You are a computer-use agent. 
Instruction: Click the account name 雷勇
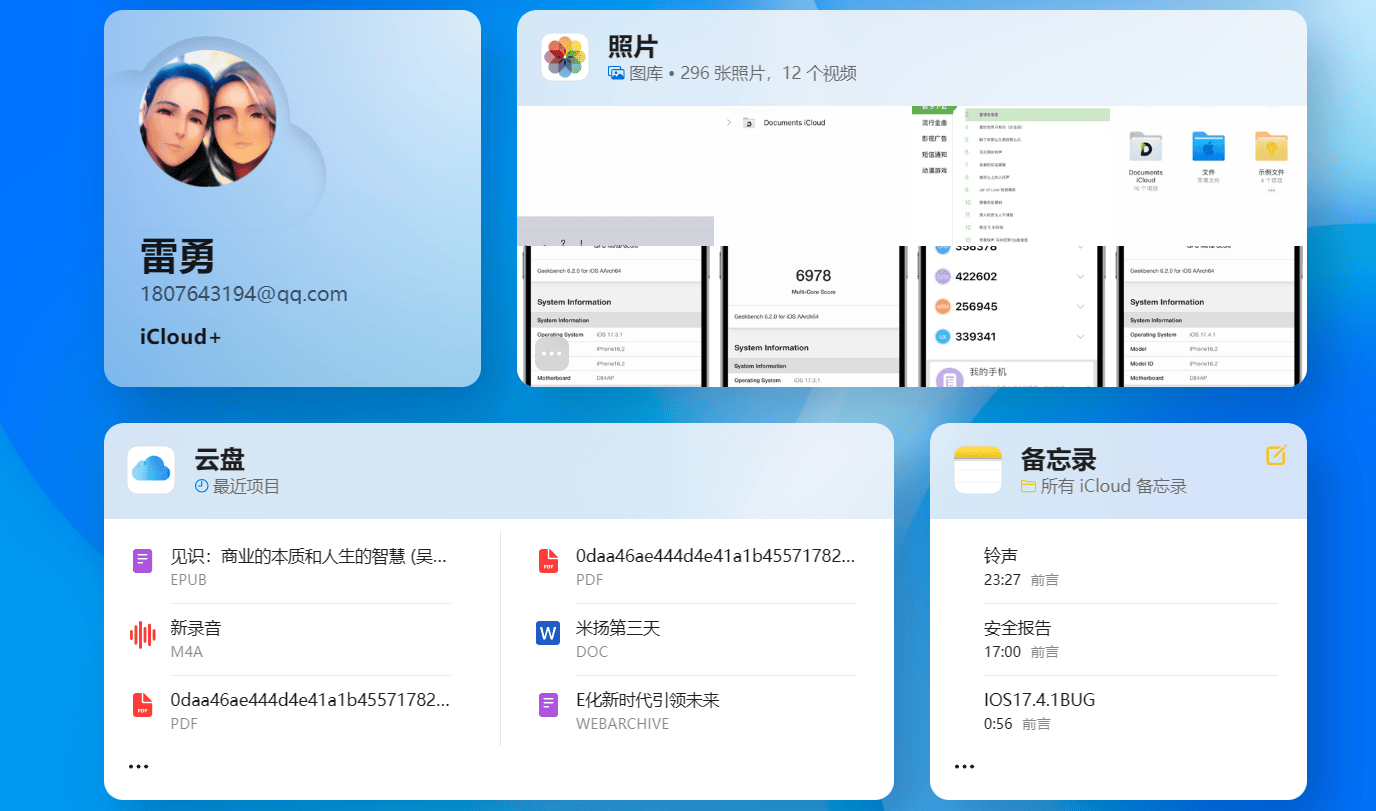pos(178,256)
